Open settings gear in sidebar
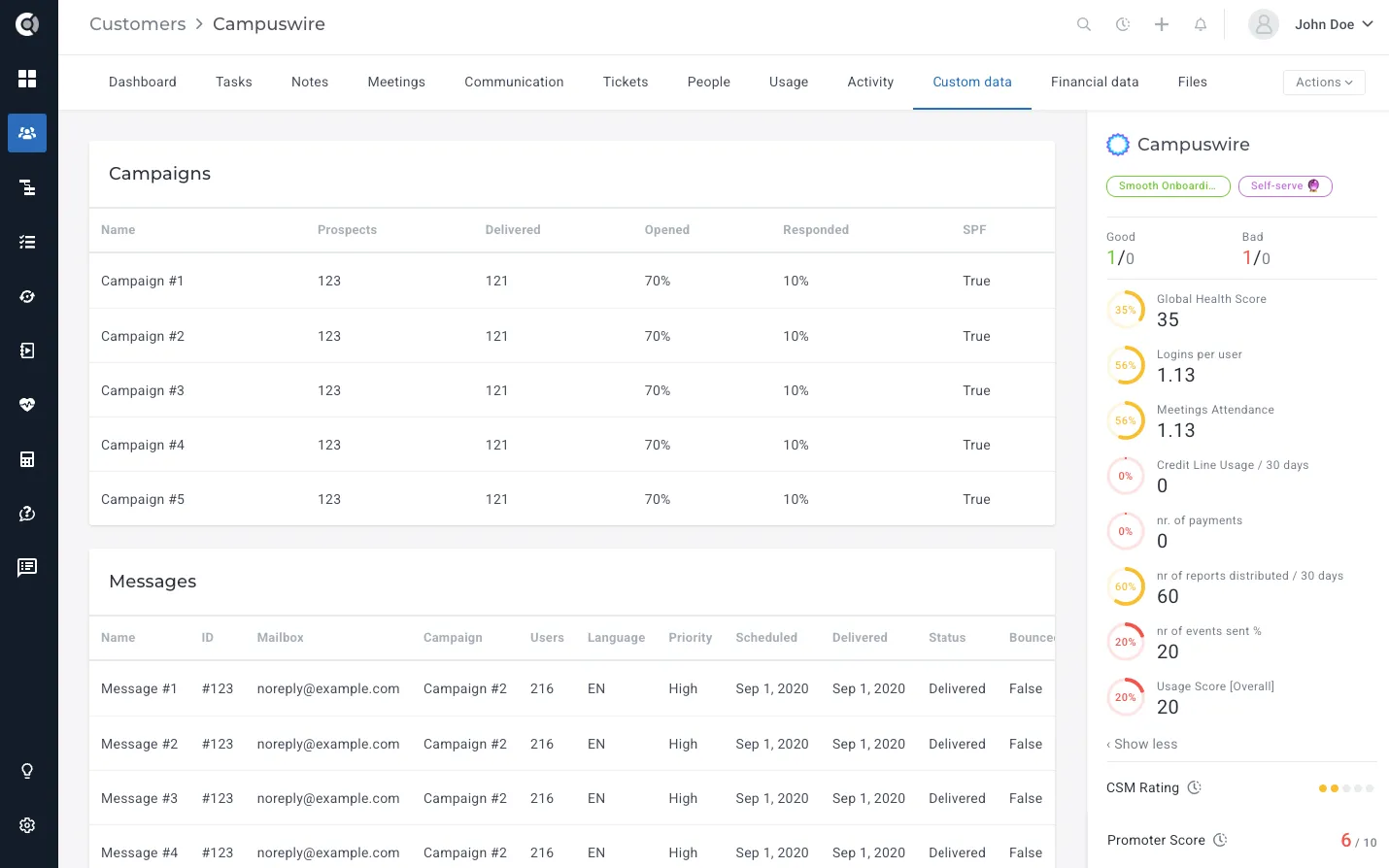 point(27,825)
